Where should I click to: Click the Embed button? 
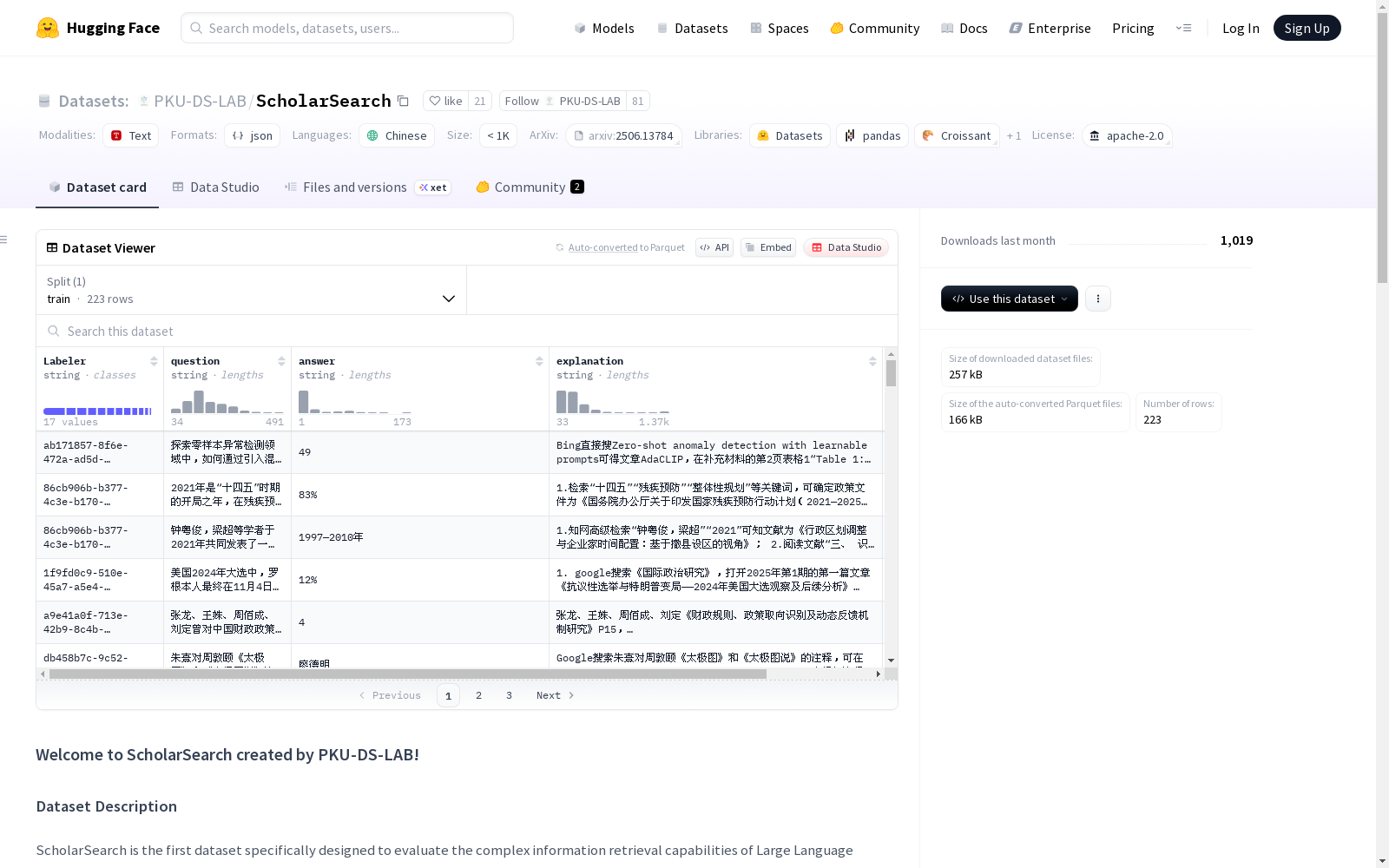(x=768, y=247)
